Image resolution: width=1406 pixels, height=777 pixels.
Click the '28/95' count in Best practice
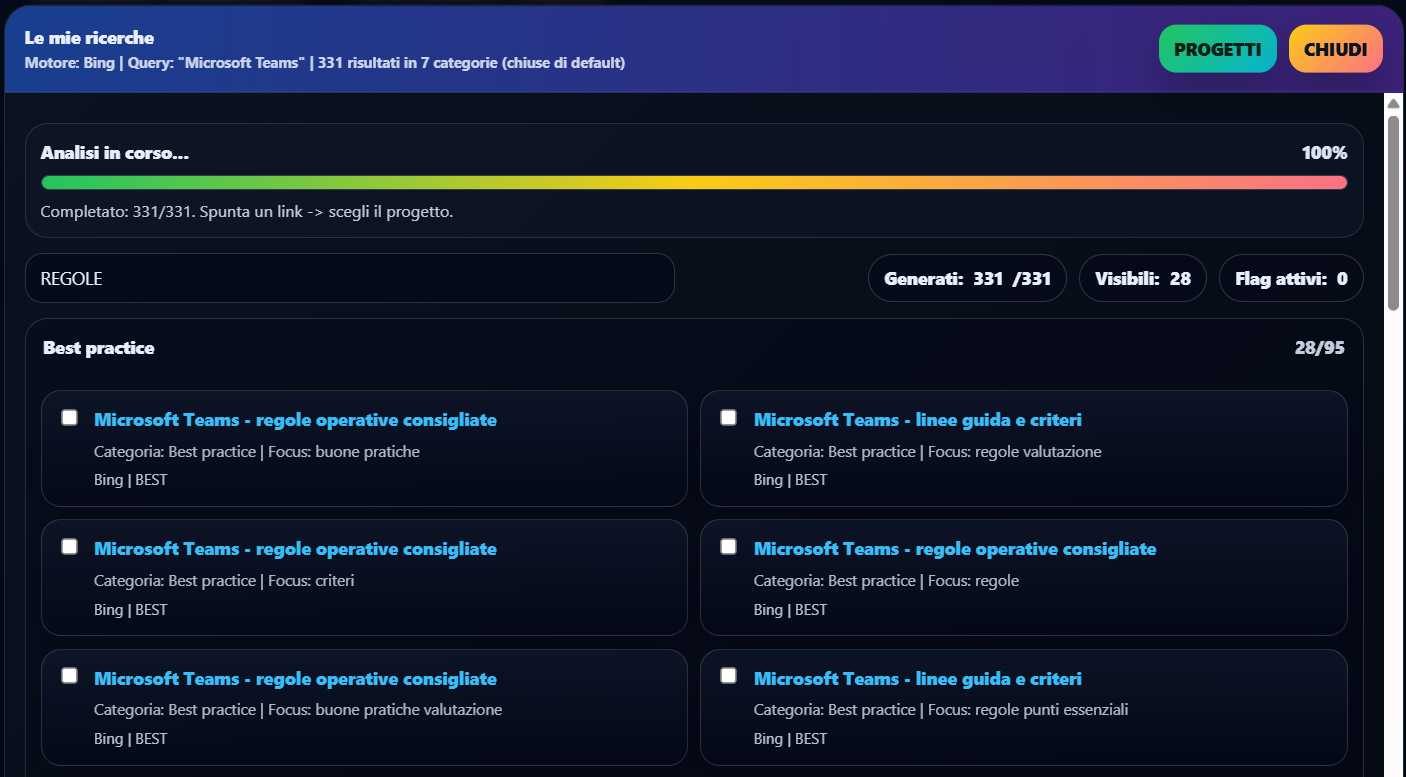1320,348
